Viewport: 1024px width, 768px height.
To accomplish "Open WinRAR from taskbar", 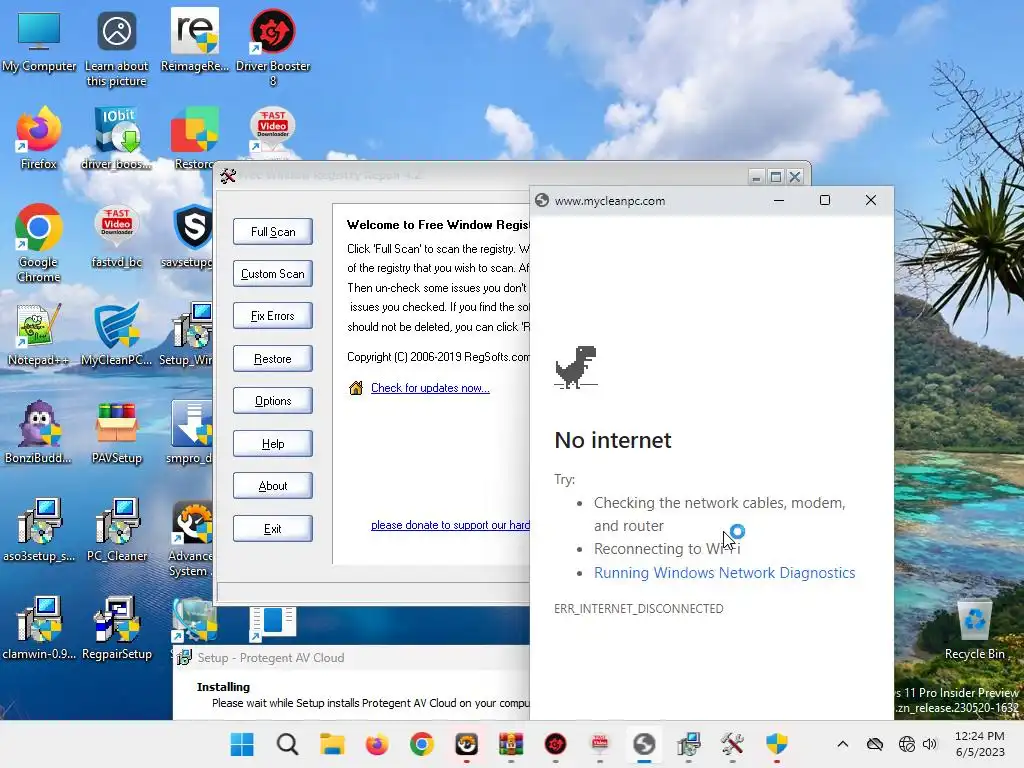I will 511,744.
